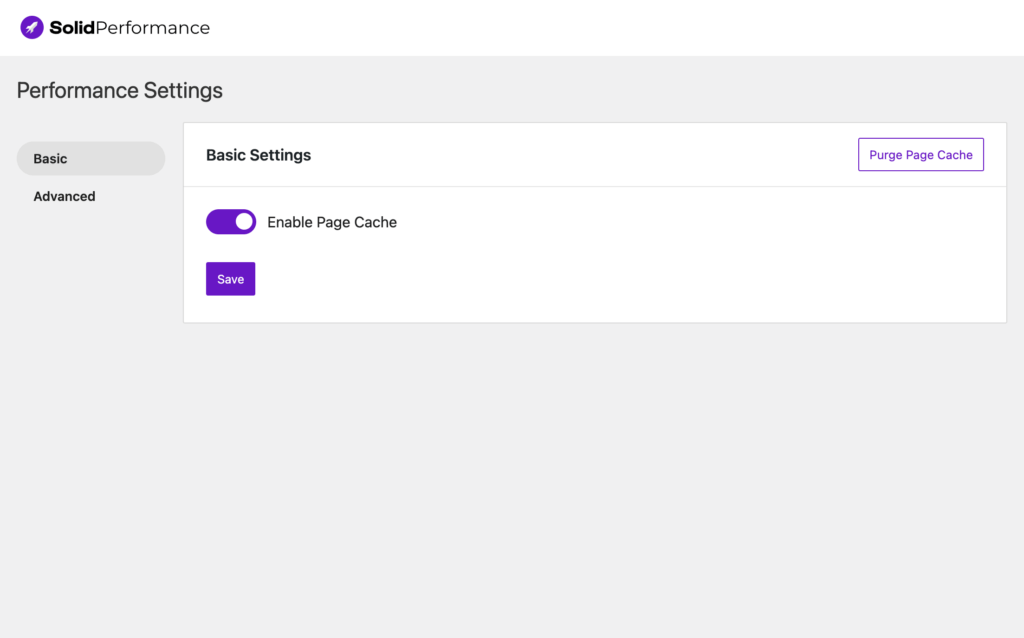Disable the Enable Page Cache switch
This screenshot has width=1024, height=638.
pyautogui.click(x=231, y=222)
